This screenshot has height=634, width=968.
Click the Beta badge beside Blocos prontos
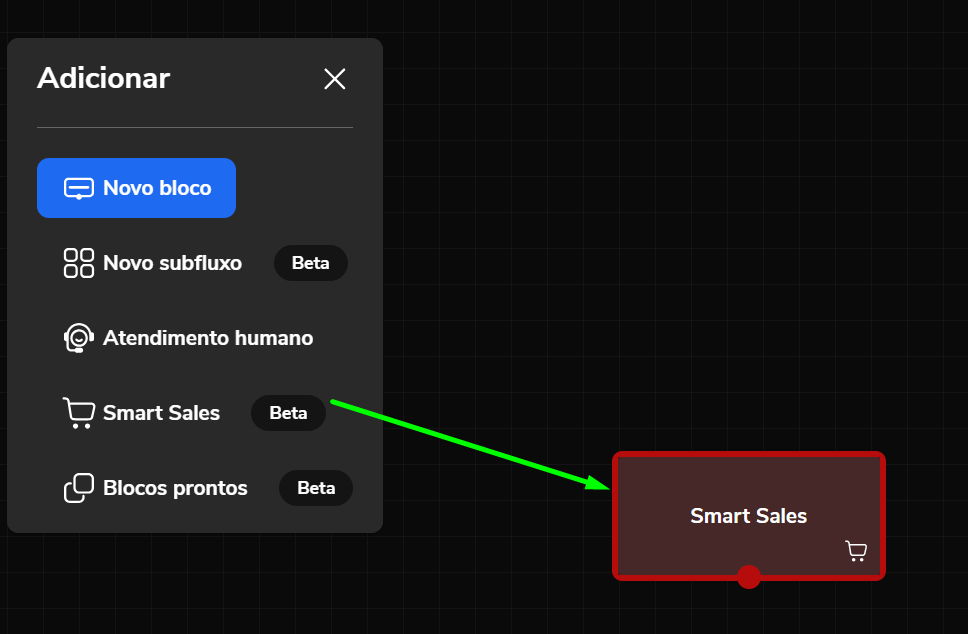click(x=316, y=488)
